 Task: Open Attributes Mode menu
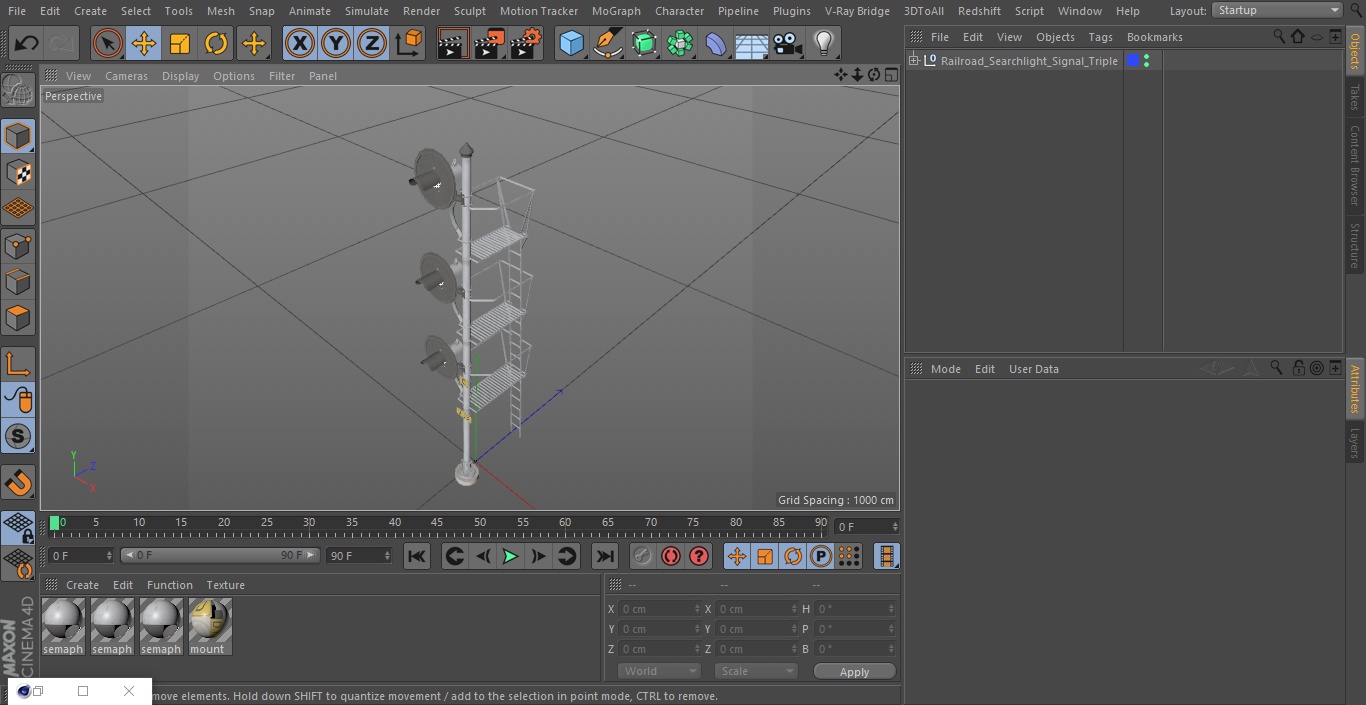[x=945, y=369]
